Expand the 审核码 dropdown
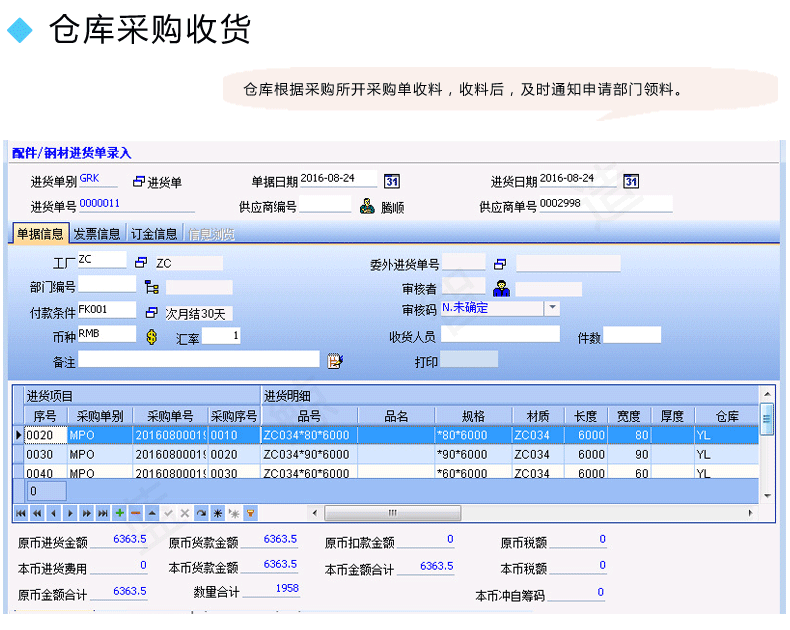This screenshot has height=630, width=790. click(552, 307)
